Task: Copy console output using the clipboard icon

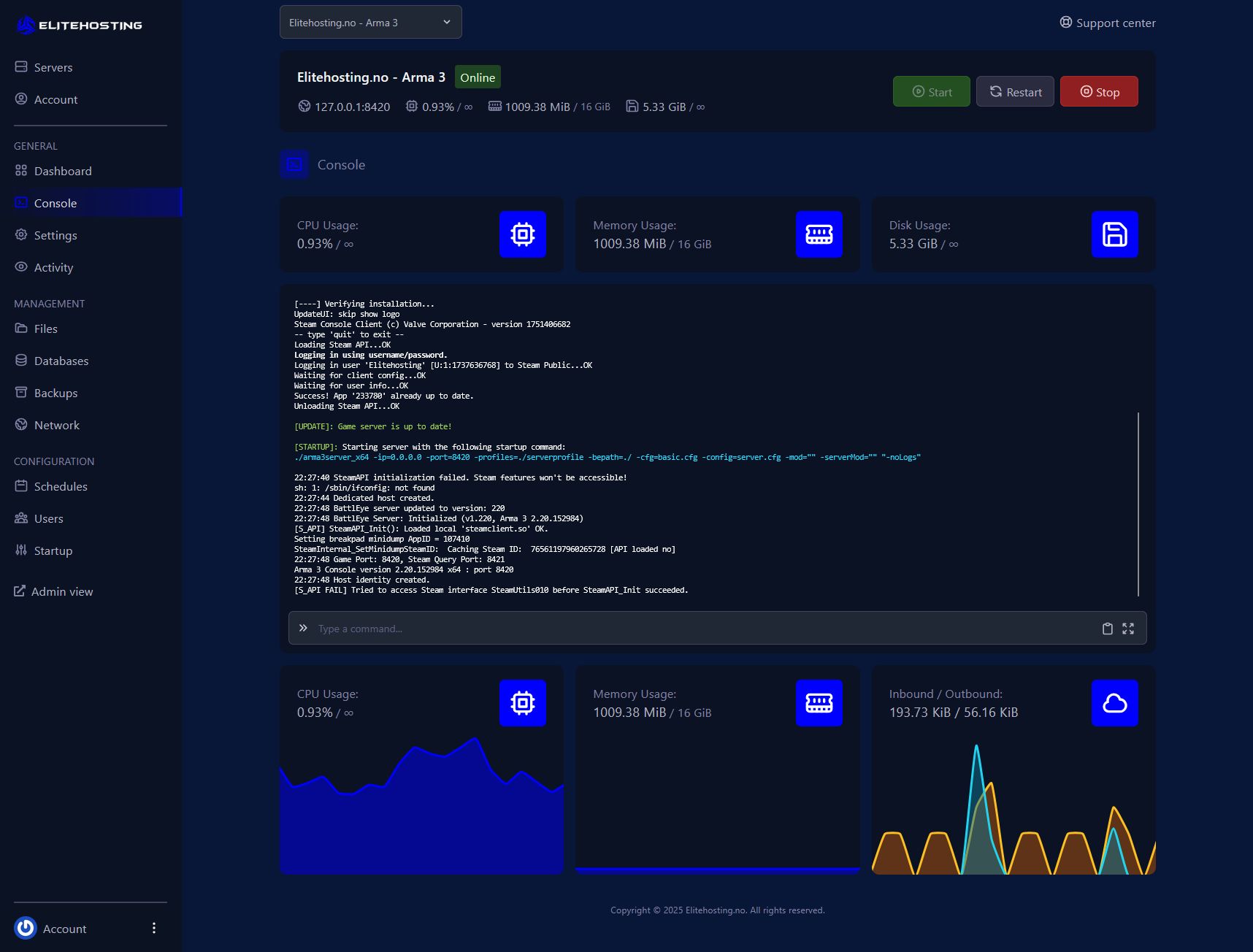Action: point(1108,628)
